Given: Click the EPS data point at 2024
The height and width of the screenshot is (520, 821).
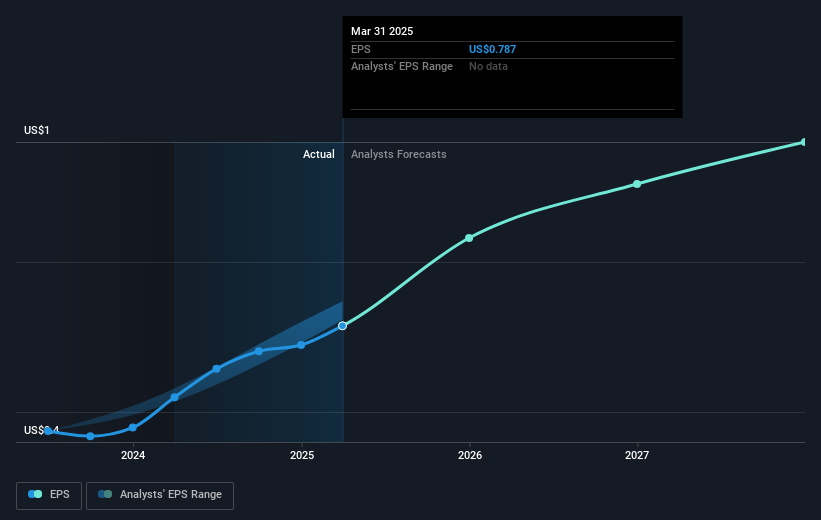Looking at the screenshot, I should 133,428.
